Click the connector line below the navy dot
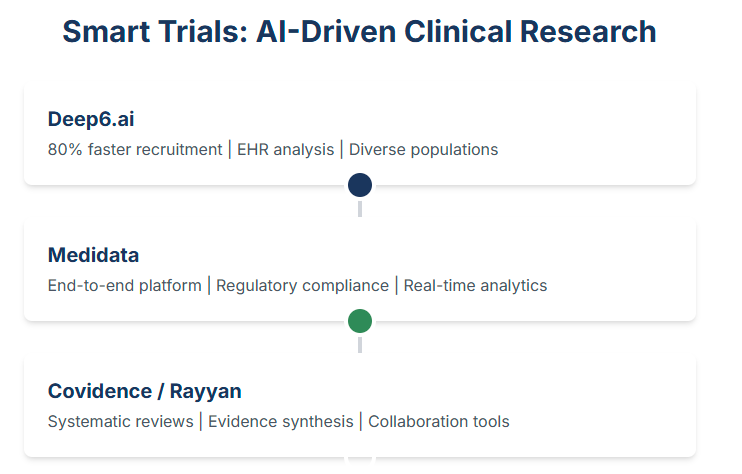 (360, 208)
